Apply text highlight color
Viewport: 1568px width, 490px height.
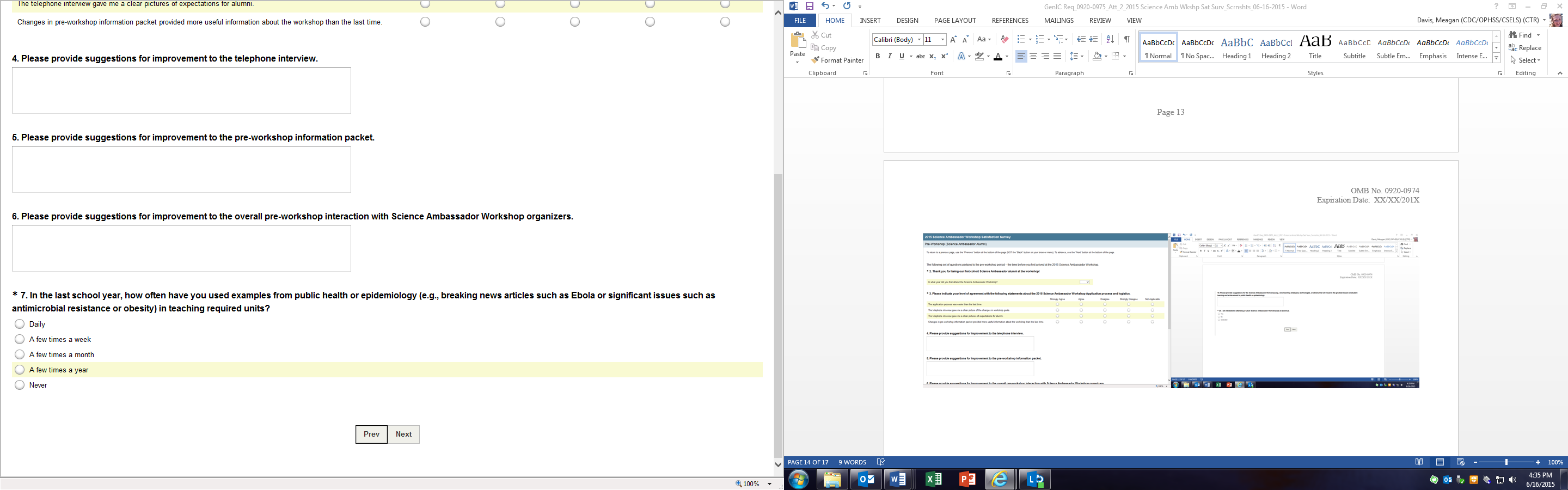[979, 57]
